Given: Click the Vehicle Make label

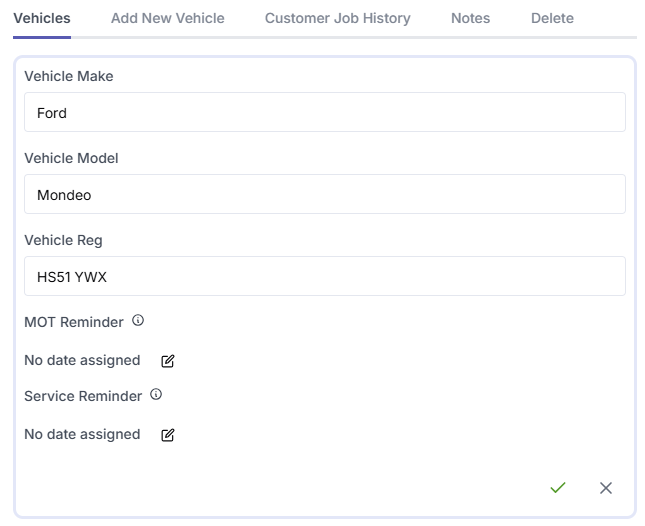Looking at the screenshot, I should click(69, 76).
